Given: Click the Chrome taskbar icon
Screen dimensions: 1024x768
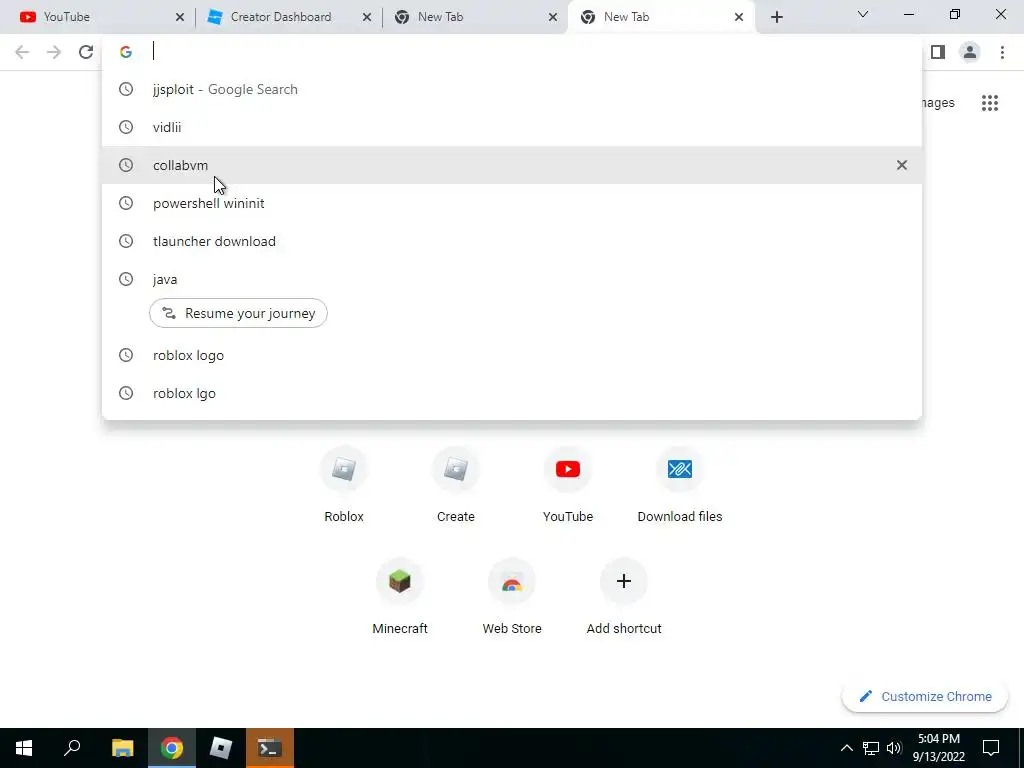Looking at the screenshot, I should pyautogui.click(x=172, y=748).
